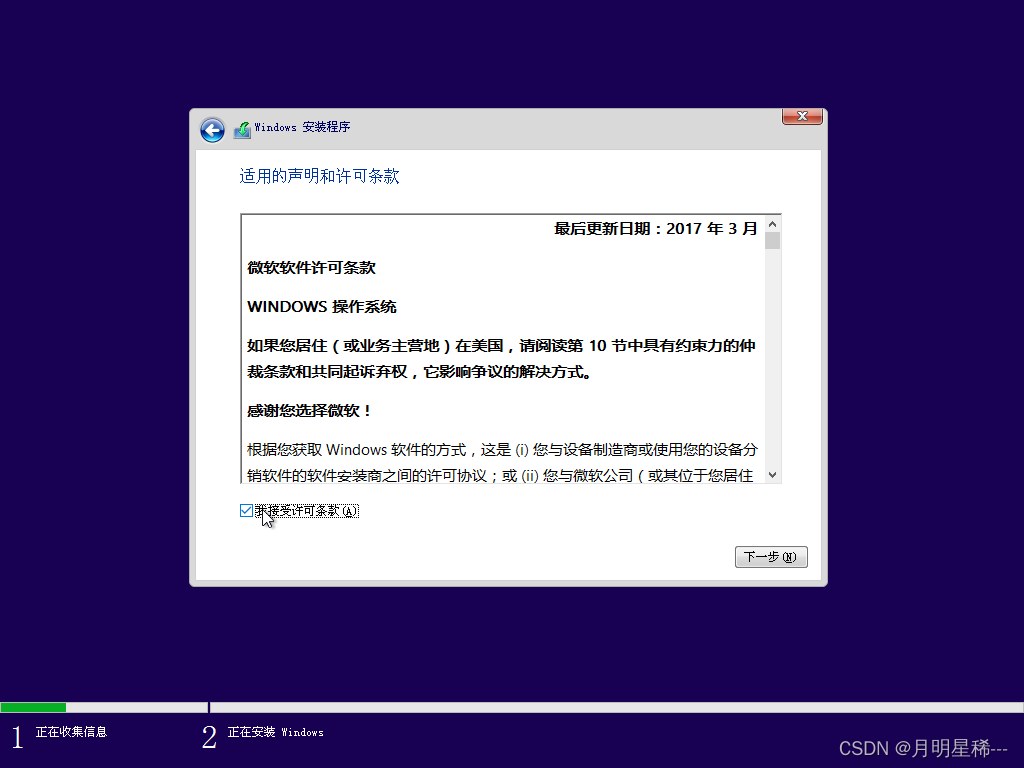Click the paragraph starting 根据您获取 Windows

click(x=502, y=462)
